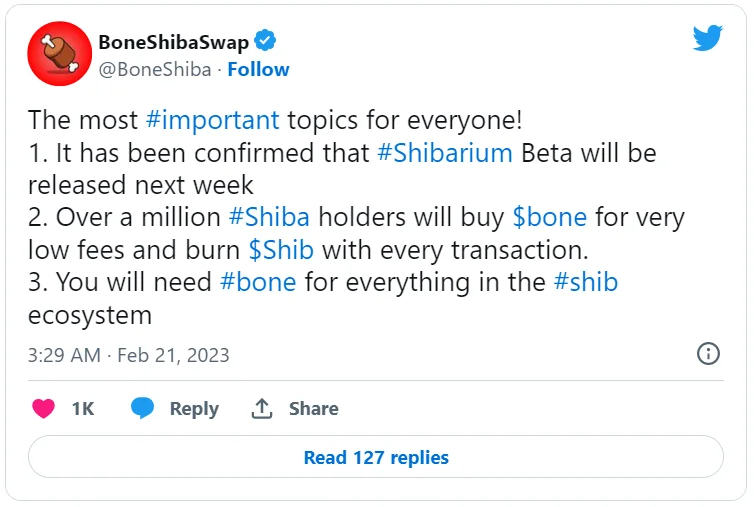The height and width of the screenshot is (507, 754).
Task: Click the share upload arrow icon
Action: tap(262, 408)
